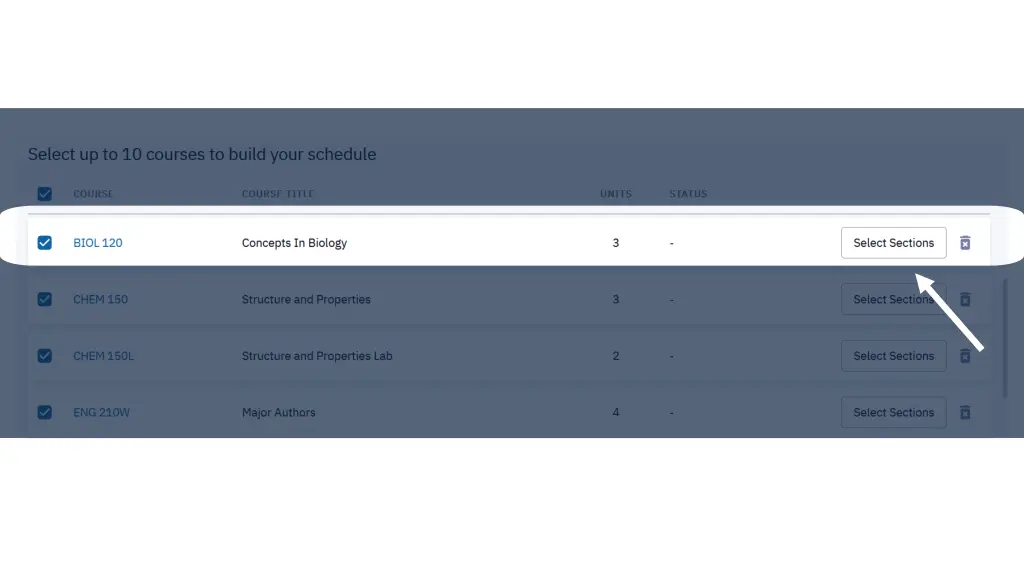The width and height of the screenshot is (1024, 576).
Task: Delete ENG 210W via trash icon
Action: [x=965, y=412]
